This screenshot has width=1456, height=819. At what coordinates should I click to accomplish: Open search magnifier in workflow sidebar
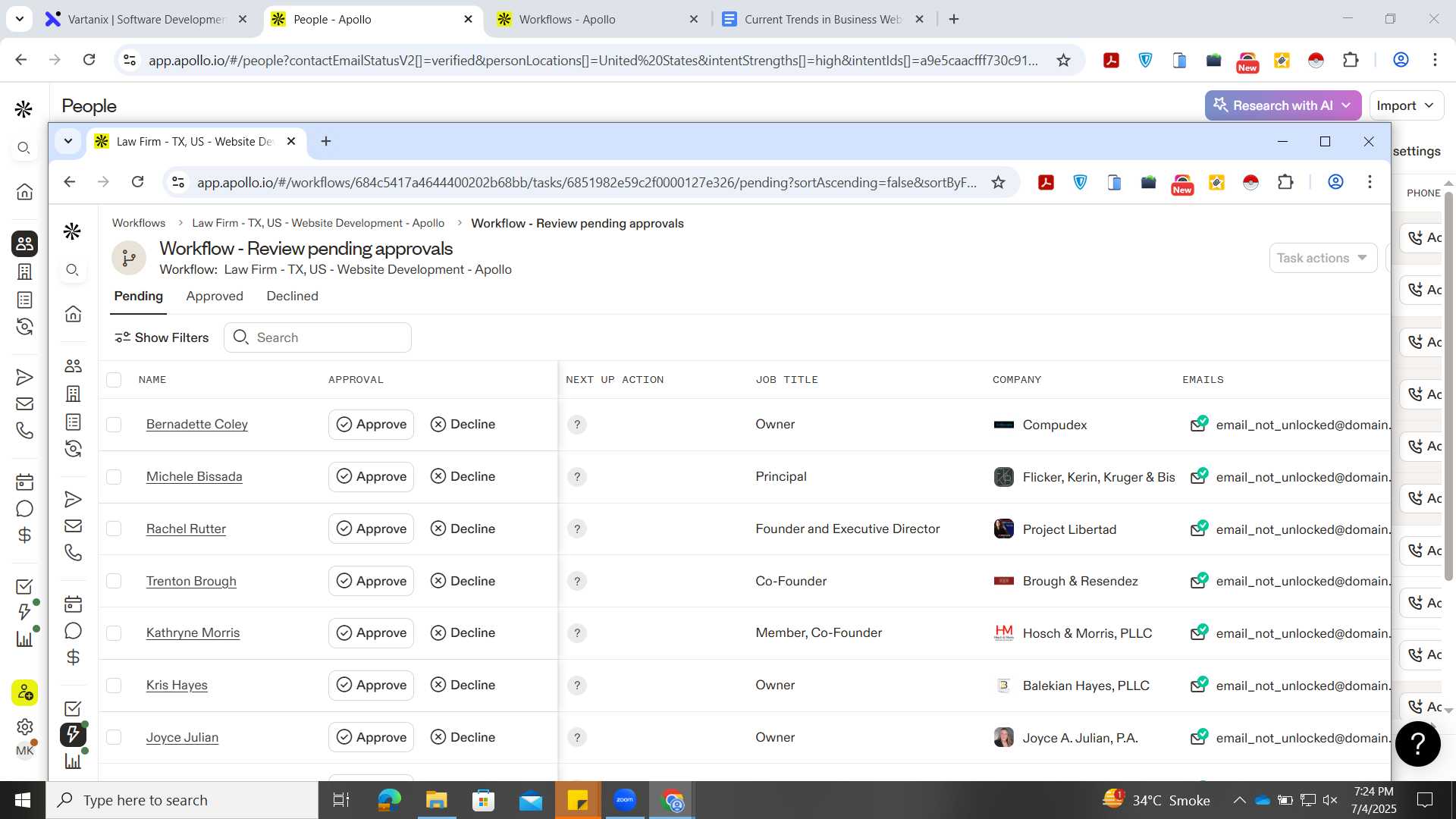pos(73,270)
